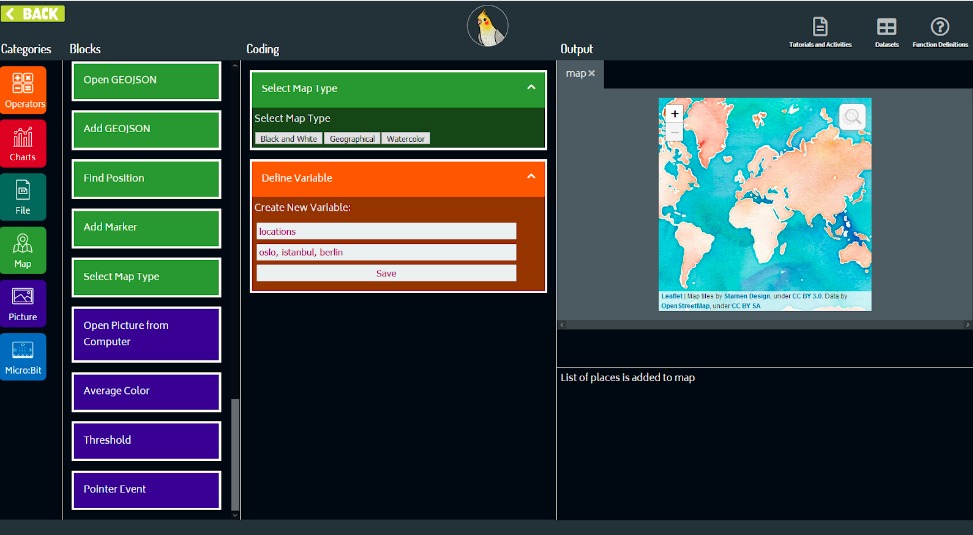The image size is (973, 535).
Task: Open the Picture category
Action: pyautogui.click(x=23, y=303)
